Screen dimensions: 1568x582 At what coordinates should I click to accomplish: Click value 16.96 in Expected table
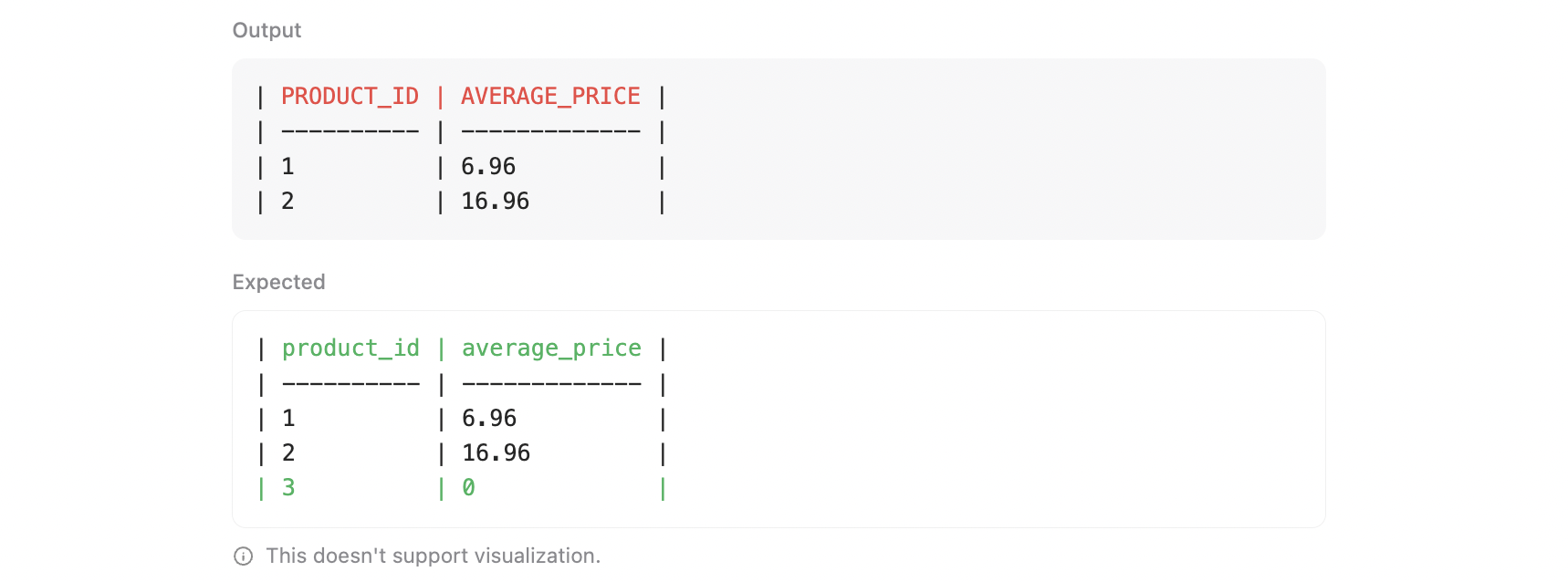[x=496, y=453]
